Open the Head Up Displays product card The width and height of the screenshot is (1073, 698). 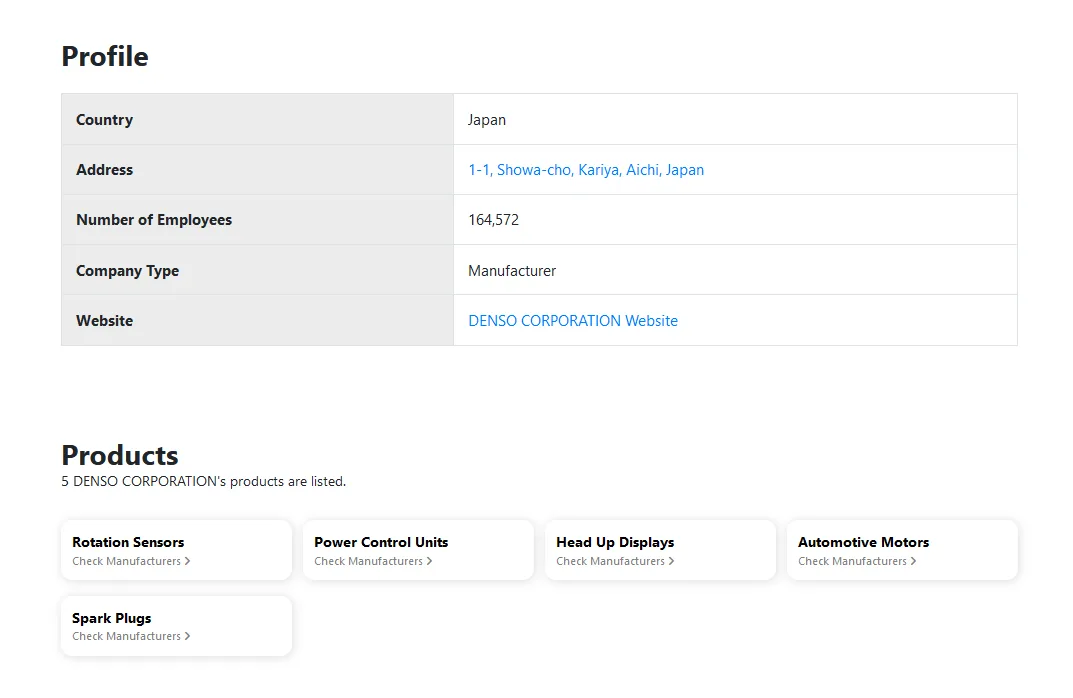(660, 550)
